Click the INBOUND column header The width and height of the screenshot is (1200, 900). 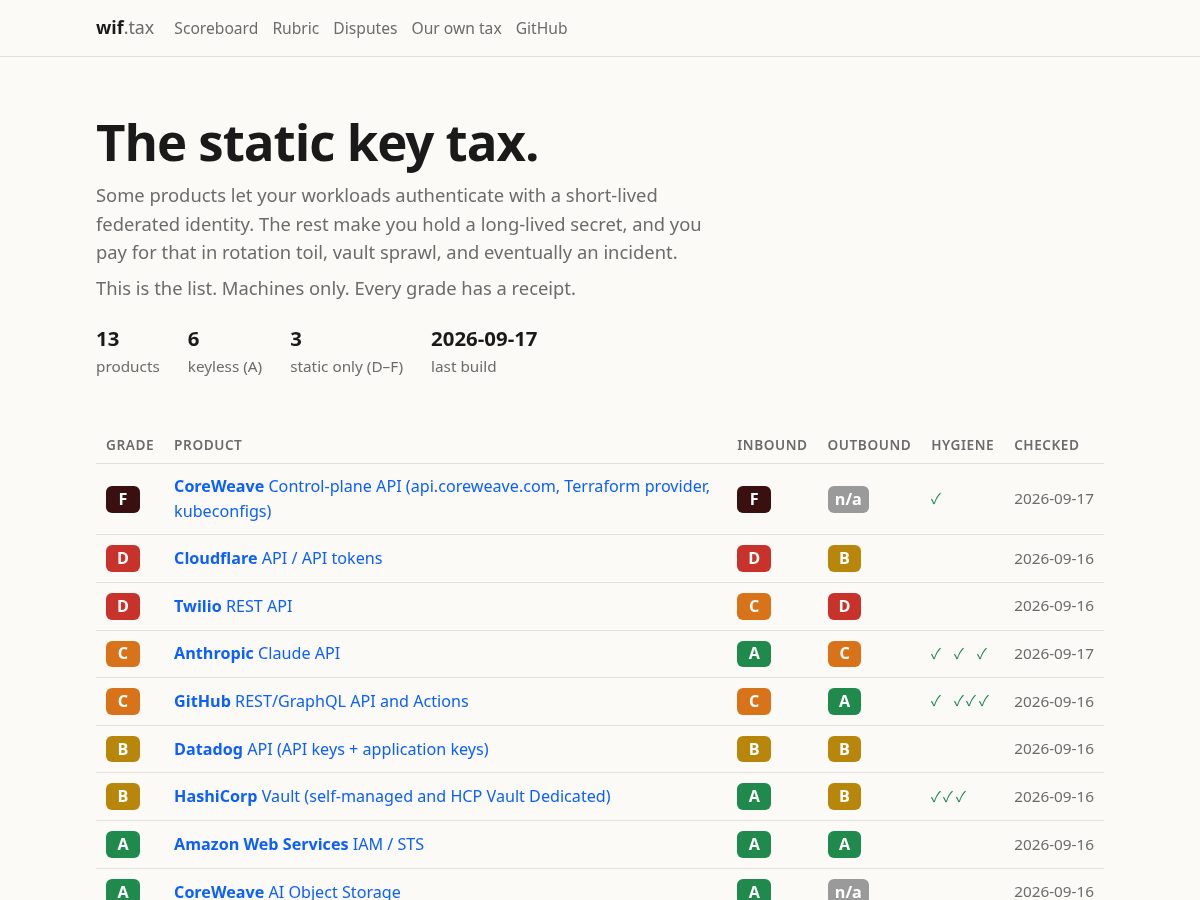[772, 445]
